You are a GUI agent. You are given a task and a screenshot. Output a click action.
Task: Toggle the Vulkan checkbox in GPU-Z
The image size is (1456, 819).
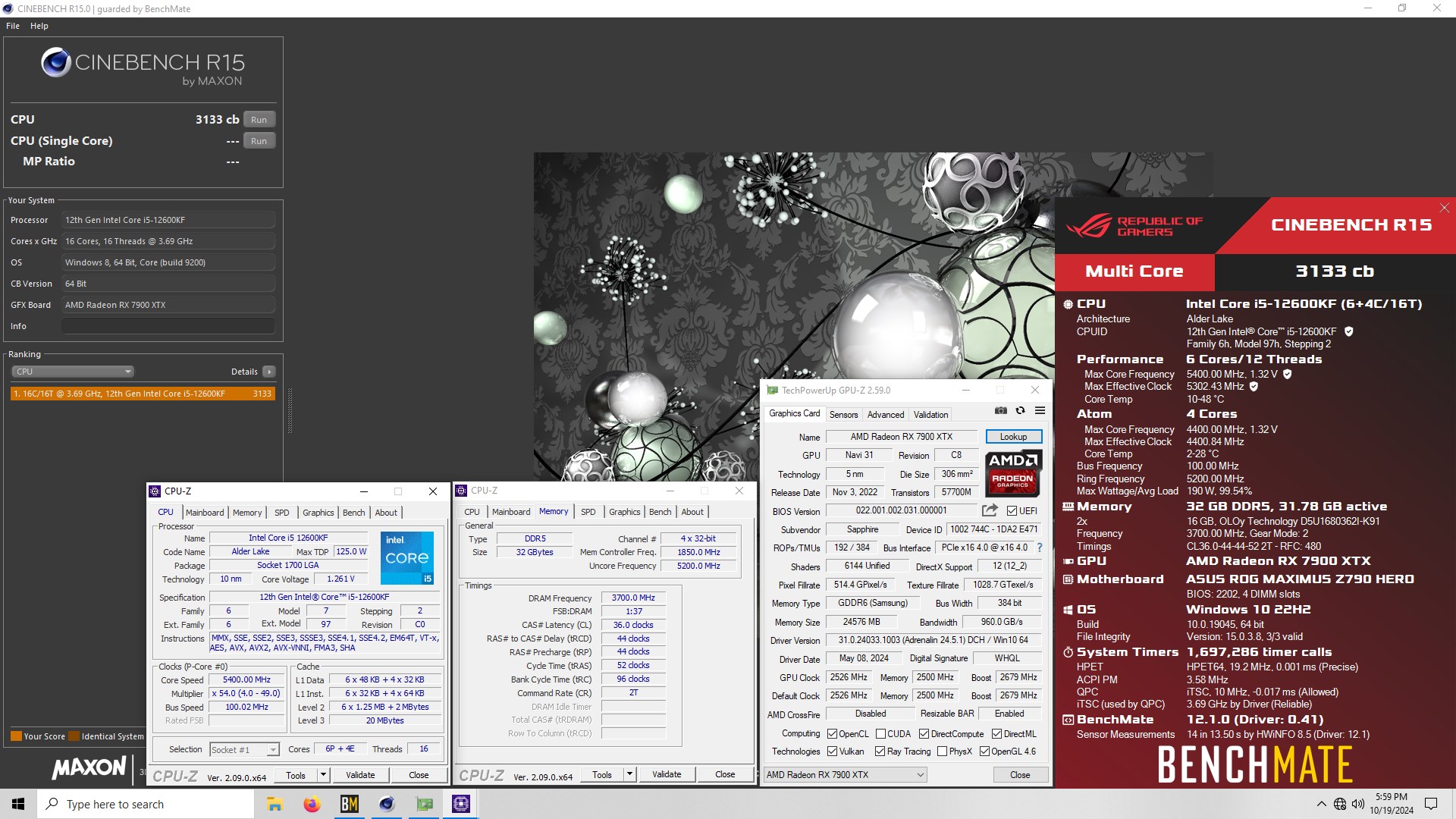(833, 752)
